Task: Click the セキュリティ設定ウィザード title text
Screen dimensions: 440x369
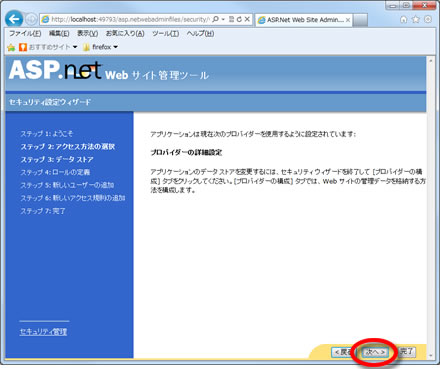Action: 50,102
